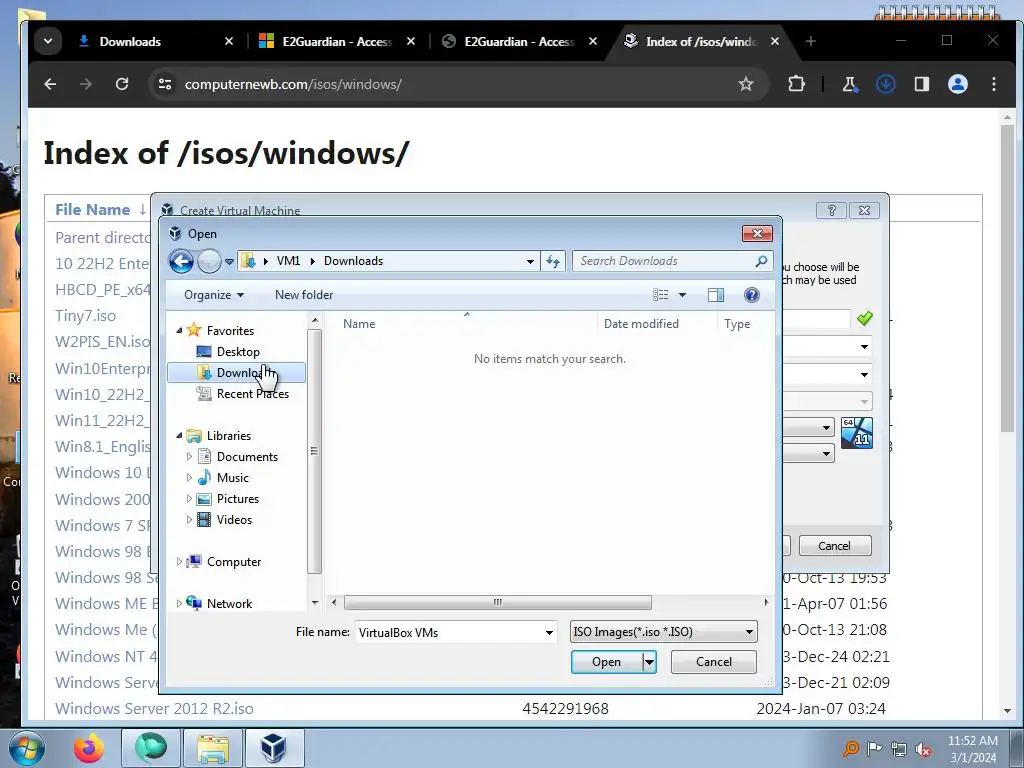1024x768 pixels.
Task: Open the Windows Start button
Action: pyautogui.click(x=27, y=748)
